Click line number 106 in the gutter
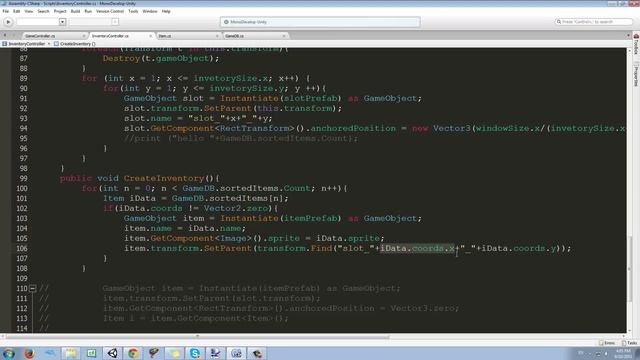 coord(22,249)
